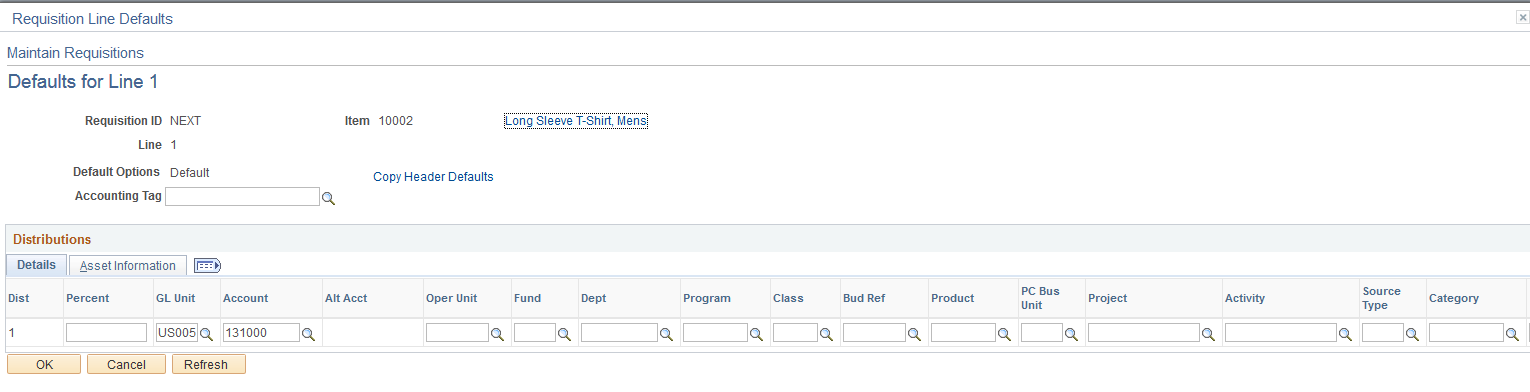Click the Program input field
This screenshot has height=392, width=1530.
(715, 333)
